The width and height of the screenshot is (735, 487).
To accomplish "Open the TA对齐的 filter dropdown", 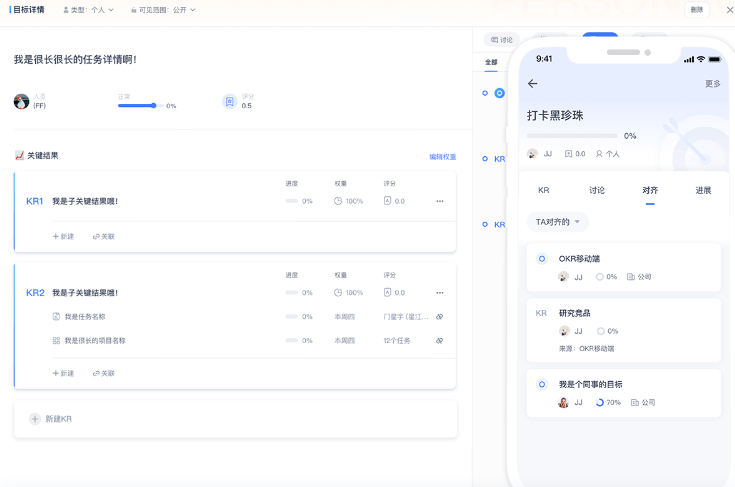I will (557, 222).
